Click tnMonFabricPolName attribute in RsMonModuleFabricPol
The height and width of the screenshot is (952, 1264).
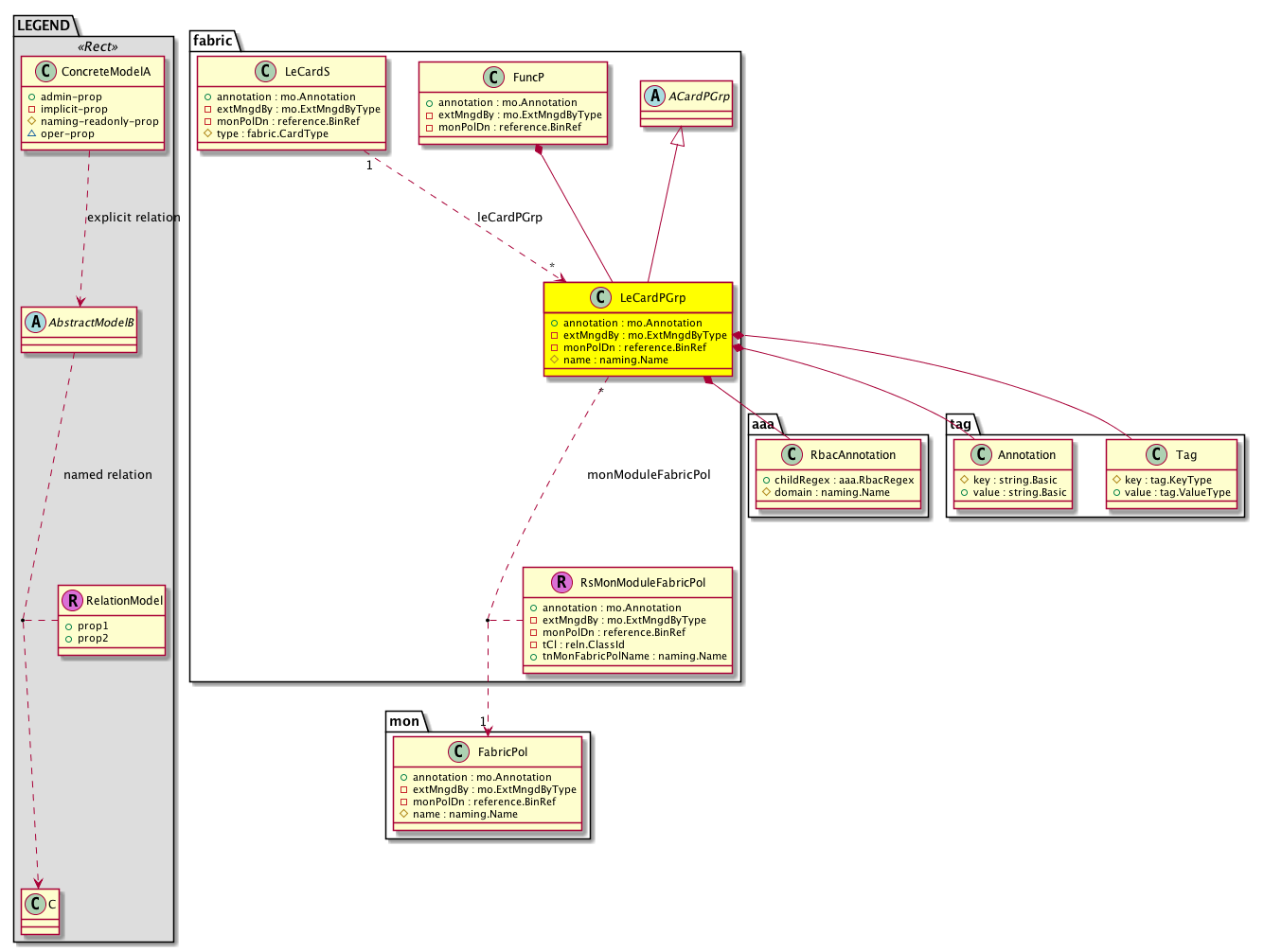pyautogui.click(x=633, y=657)
